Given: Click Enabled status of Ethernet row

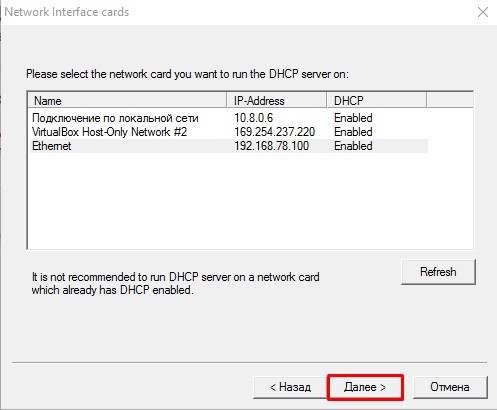Looking at the screenshot, I should click(353, 146).
